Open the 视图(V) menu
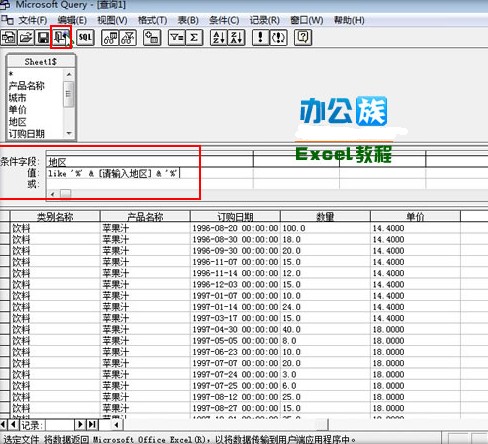488x444 pixels. (112, 20)
